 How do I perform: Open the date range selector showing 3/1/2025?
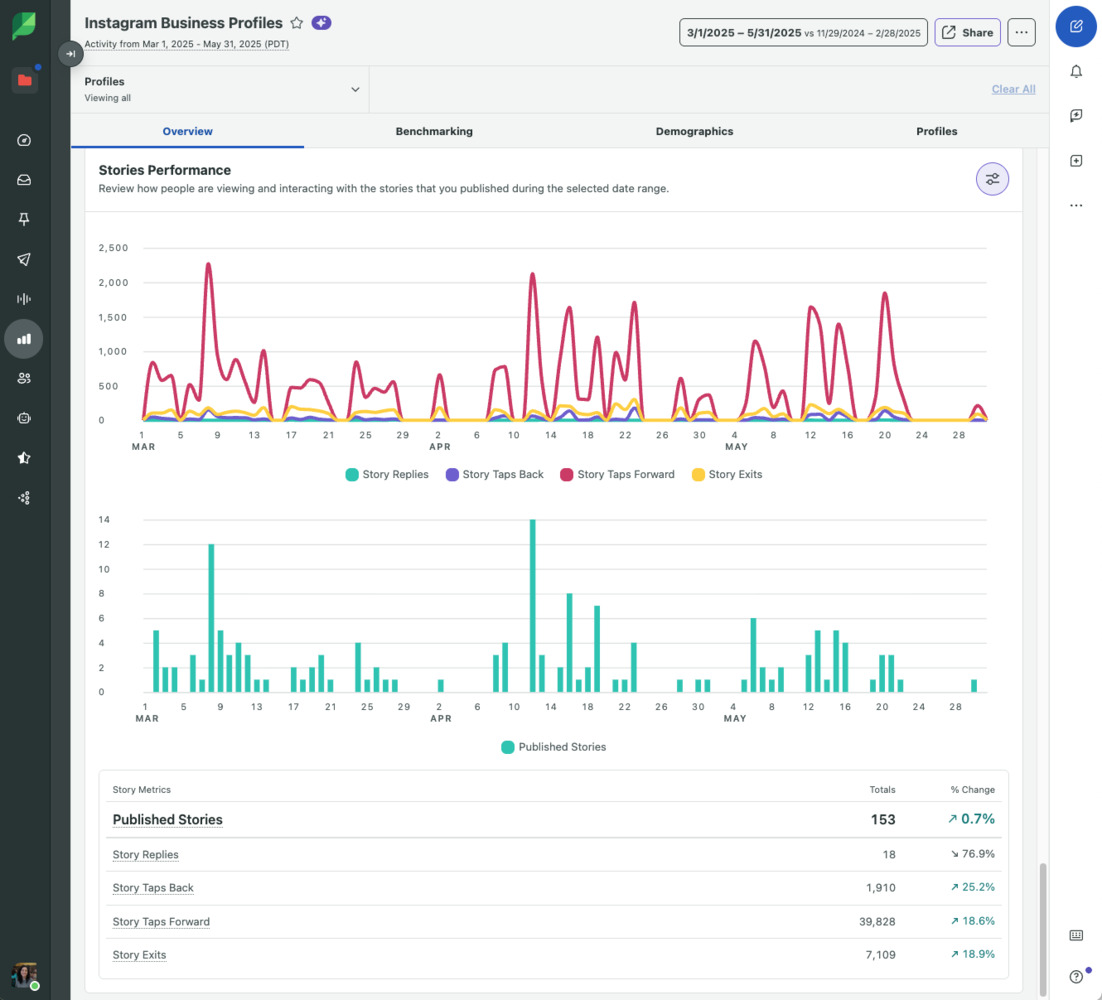803,32
